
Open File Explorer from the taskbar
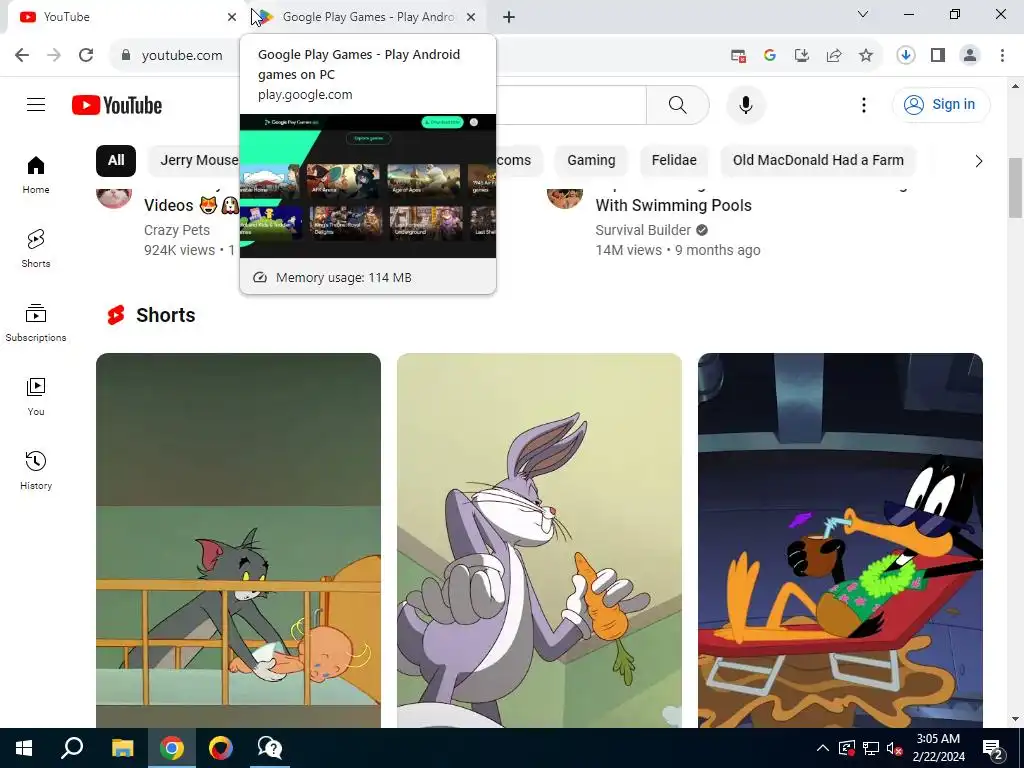(122, 748)
